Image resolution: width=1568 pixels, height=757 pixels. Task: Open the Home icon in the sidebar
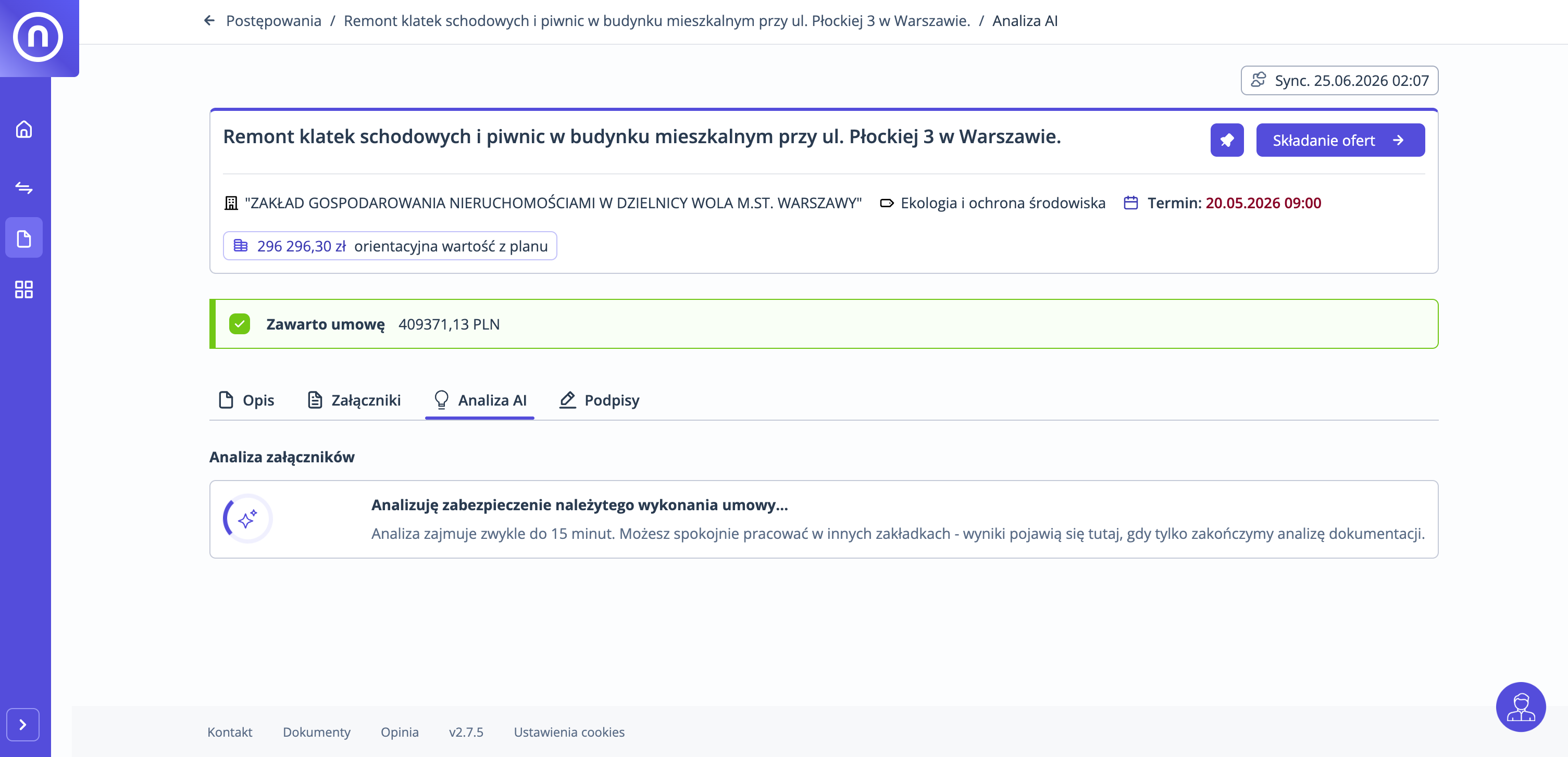point(24,129)
